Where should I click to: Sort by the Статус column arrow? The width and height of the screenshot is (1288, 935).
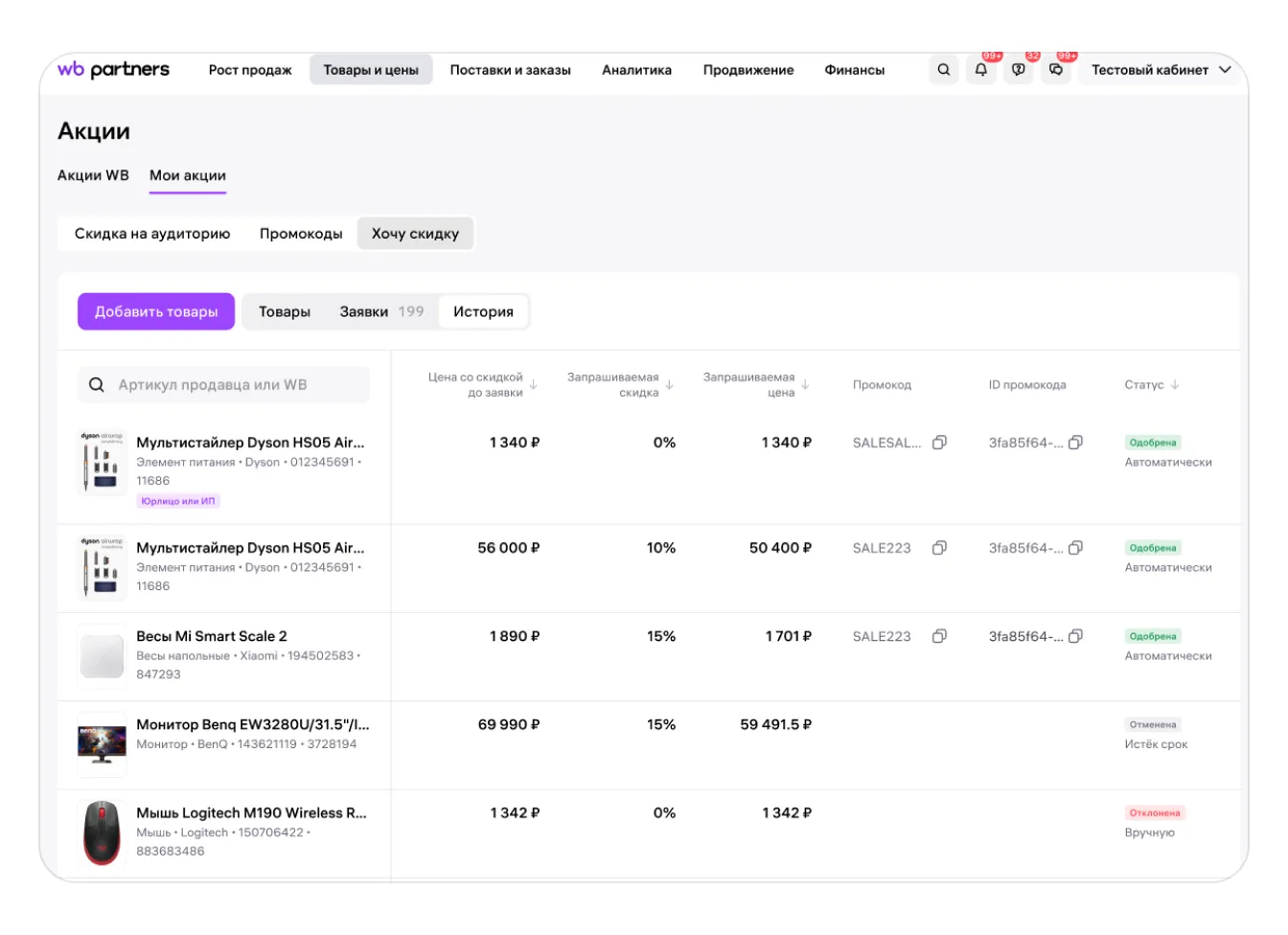pos(1175,385)
